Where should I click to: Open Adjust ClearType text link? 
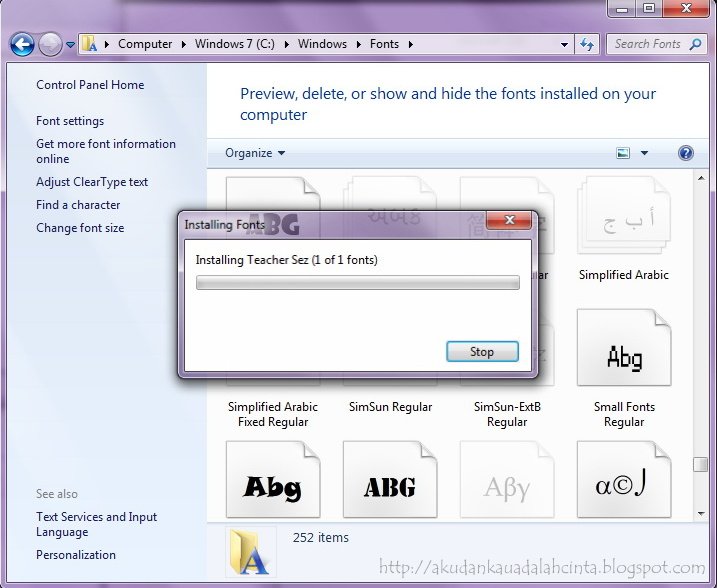(92, 182)
